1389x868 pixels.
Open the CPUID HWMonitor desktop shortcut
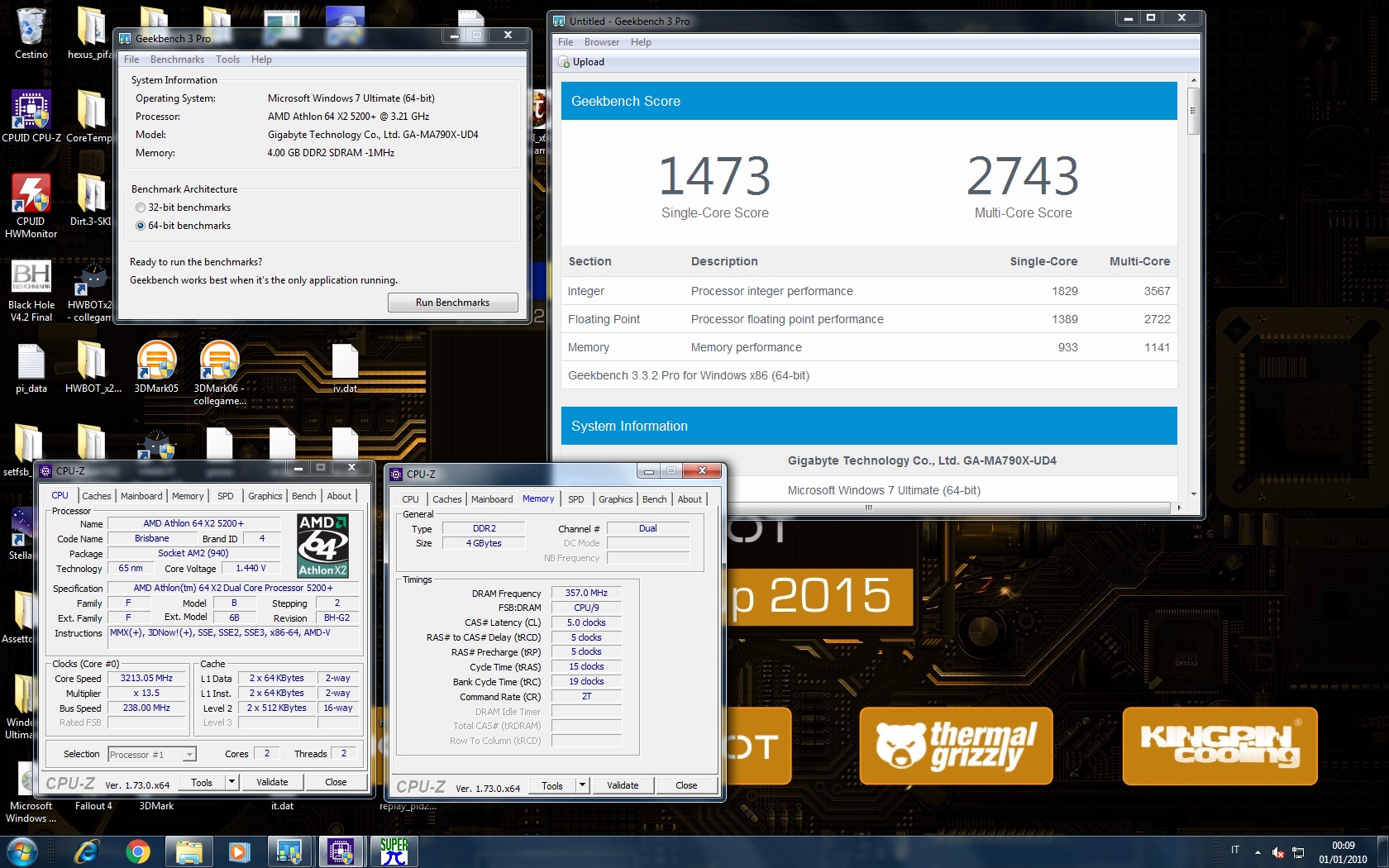click(31, 205)
